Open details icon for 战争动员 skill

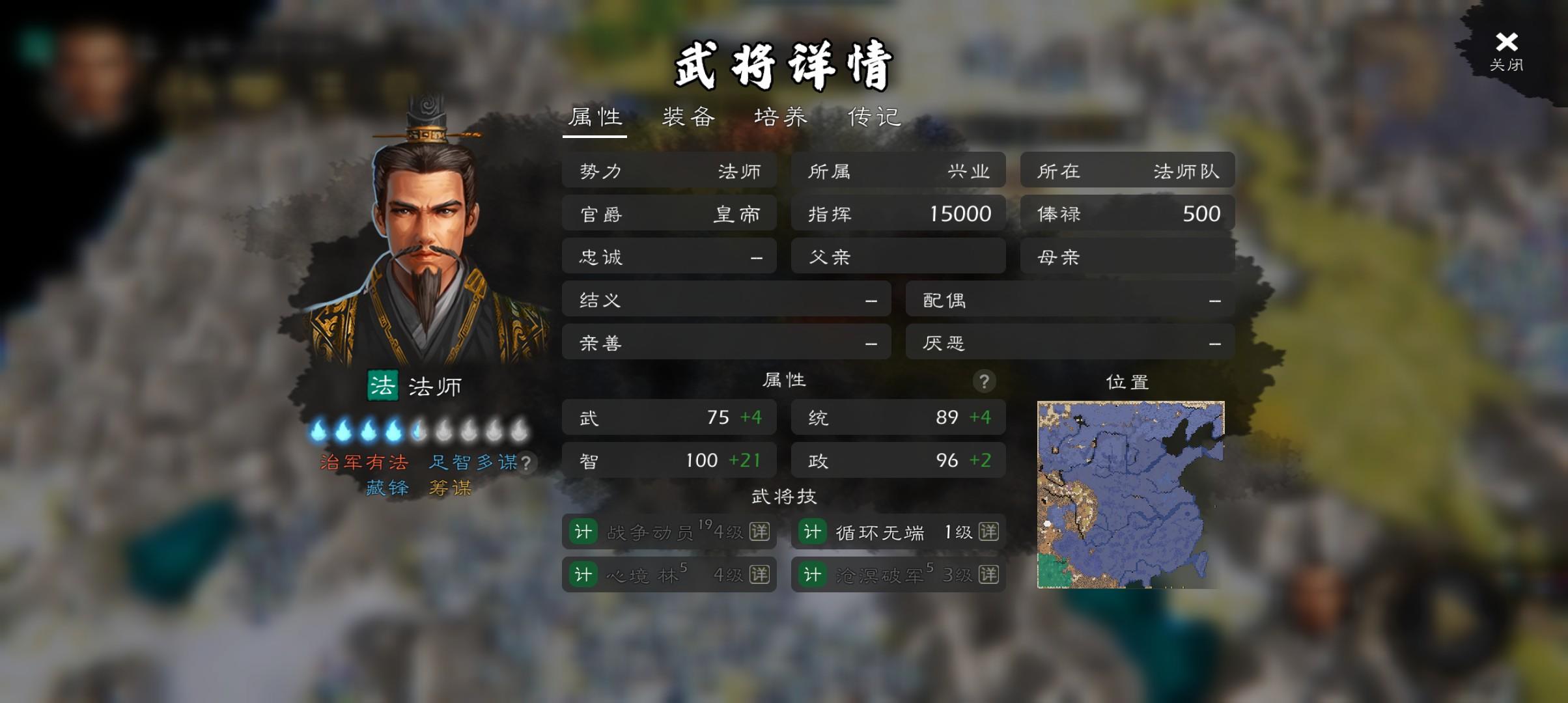tap(759, 532)
